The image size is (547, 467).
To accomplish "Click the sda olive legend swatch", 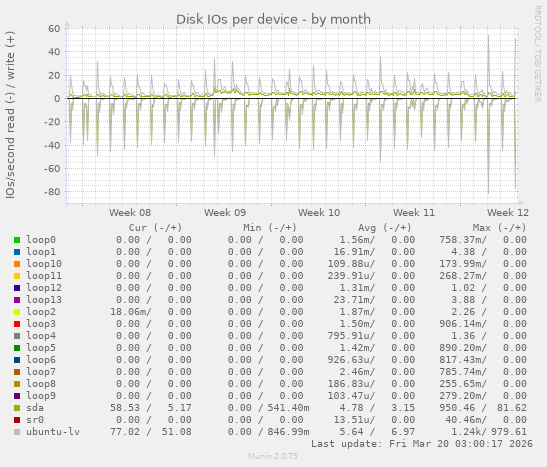I will 17,408.
